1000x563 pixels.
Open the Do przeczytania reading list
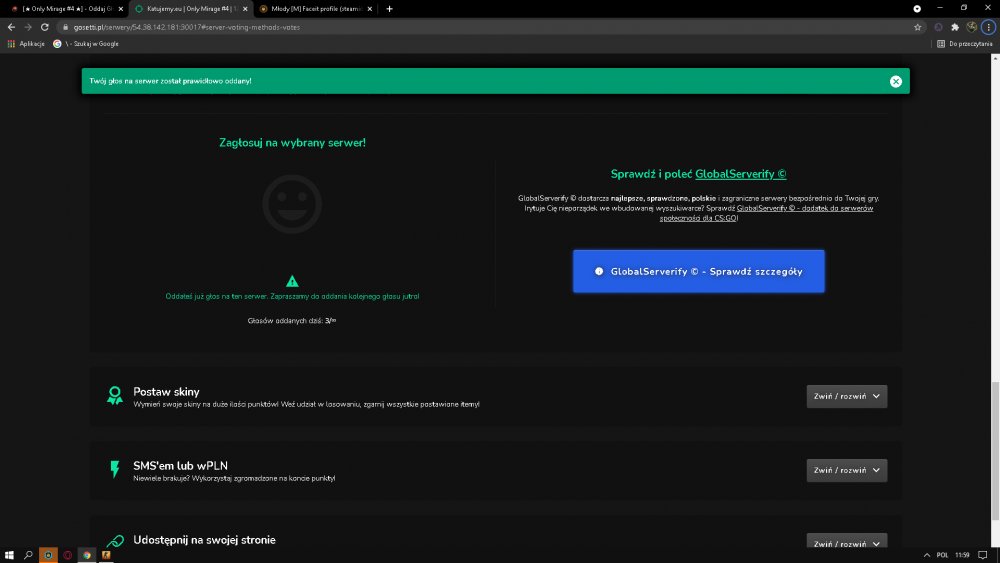pyautogui.click(x=965, y=44)
